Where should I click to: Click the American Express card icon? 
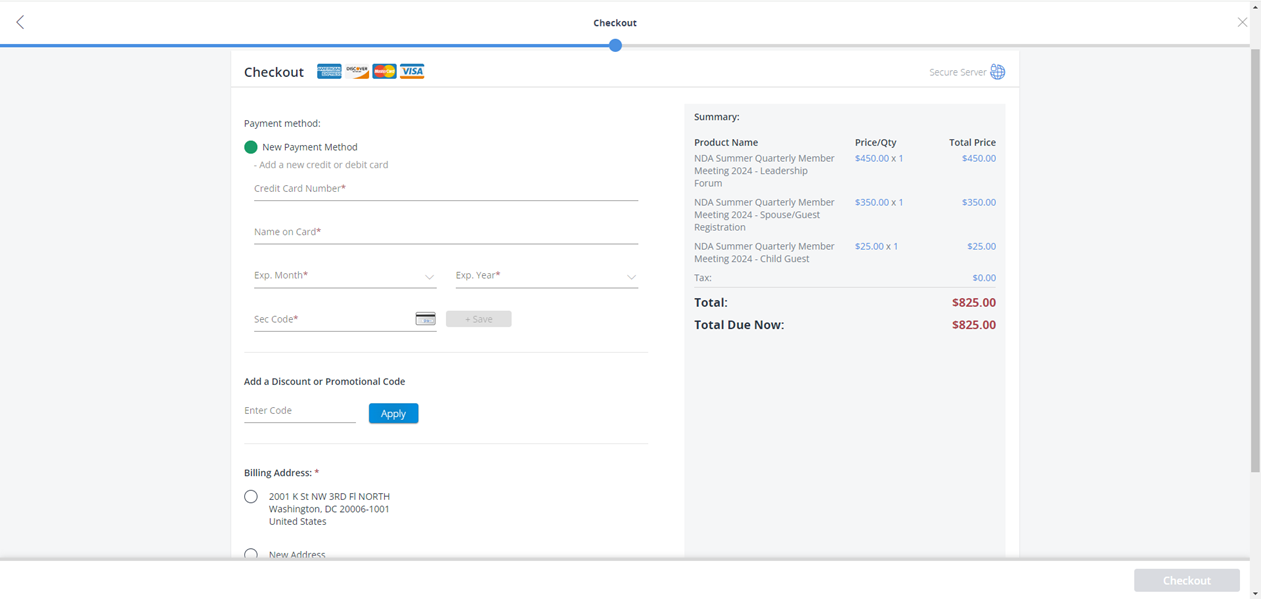pos(329,72)
